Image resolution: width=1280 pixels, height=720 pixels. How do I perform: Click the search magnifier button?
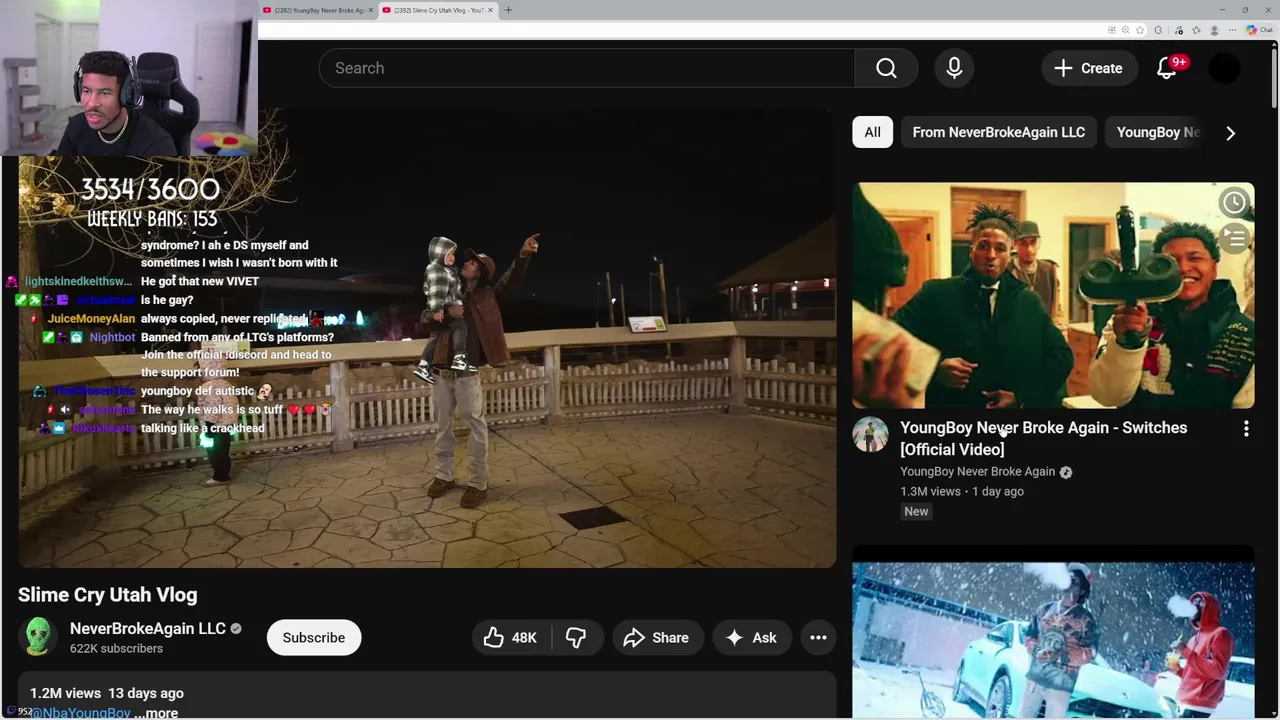[x=886, y=68]
